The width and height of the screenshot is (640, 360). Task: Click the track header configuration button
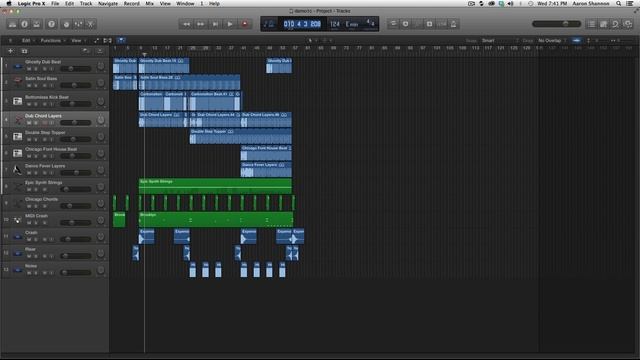point(100,51)
